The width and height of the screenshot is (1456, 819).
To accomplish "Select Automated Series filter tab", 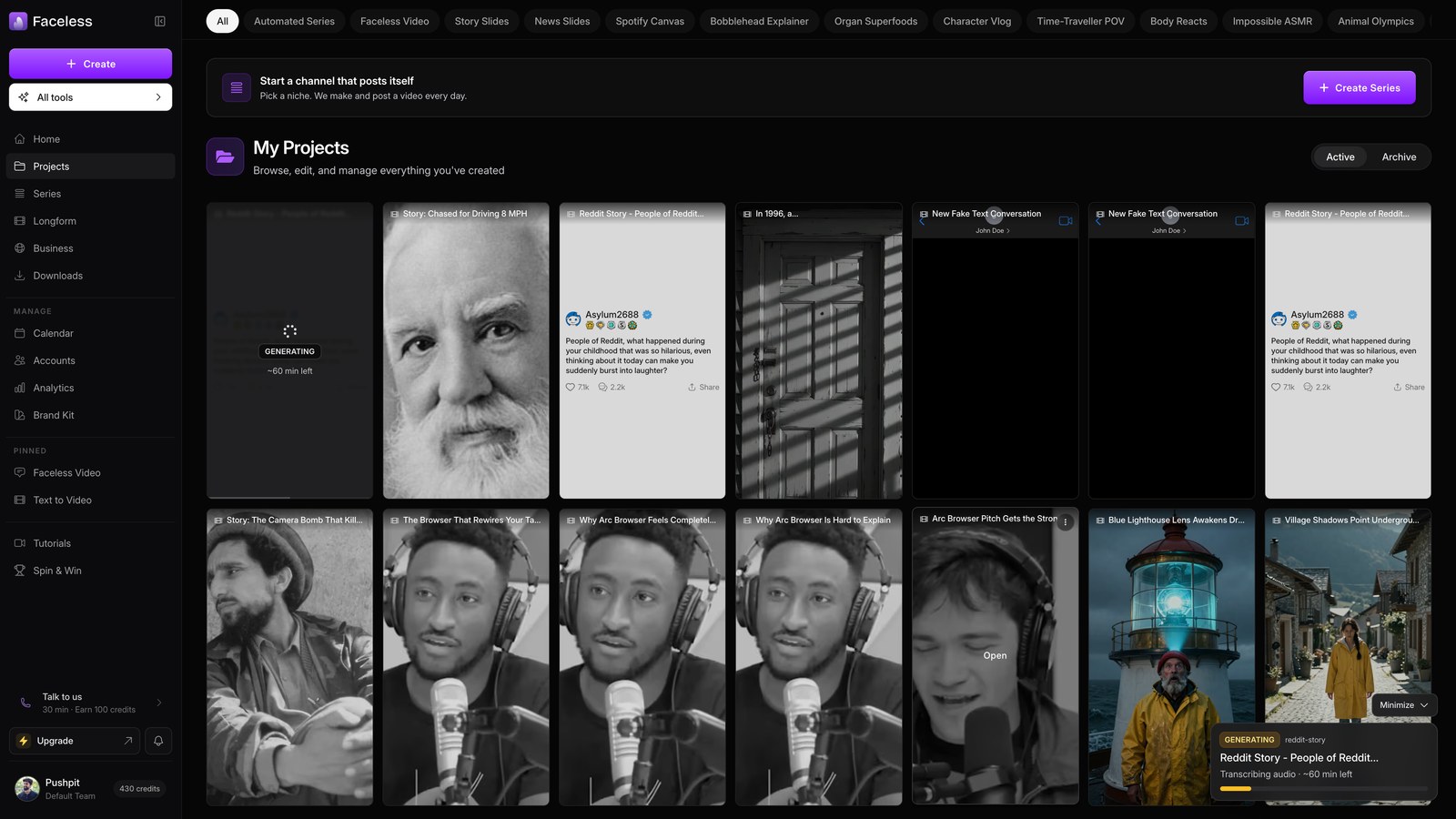I will click(294, 21).
